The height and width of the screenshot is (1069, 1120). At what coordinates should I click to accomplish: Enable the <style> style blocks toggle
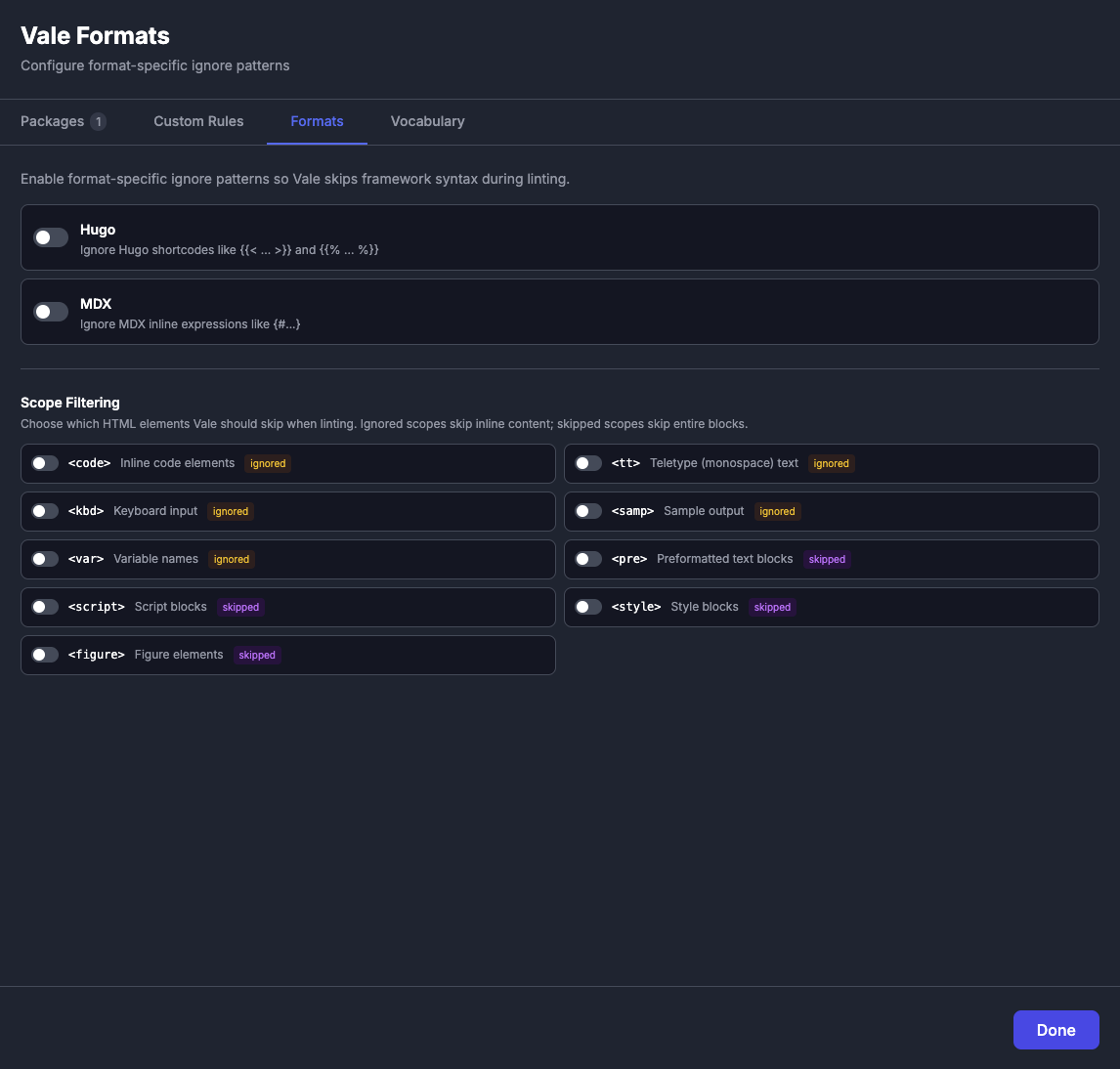[588, 607]
